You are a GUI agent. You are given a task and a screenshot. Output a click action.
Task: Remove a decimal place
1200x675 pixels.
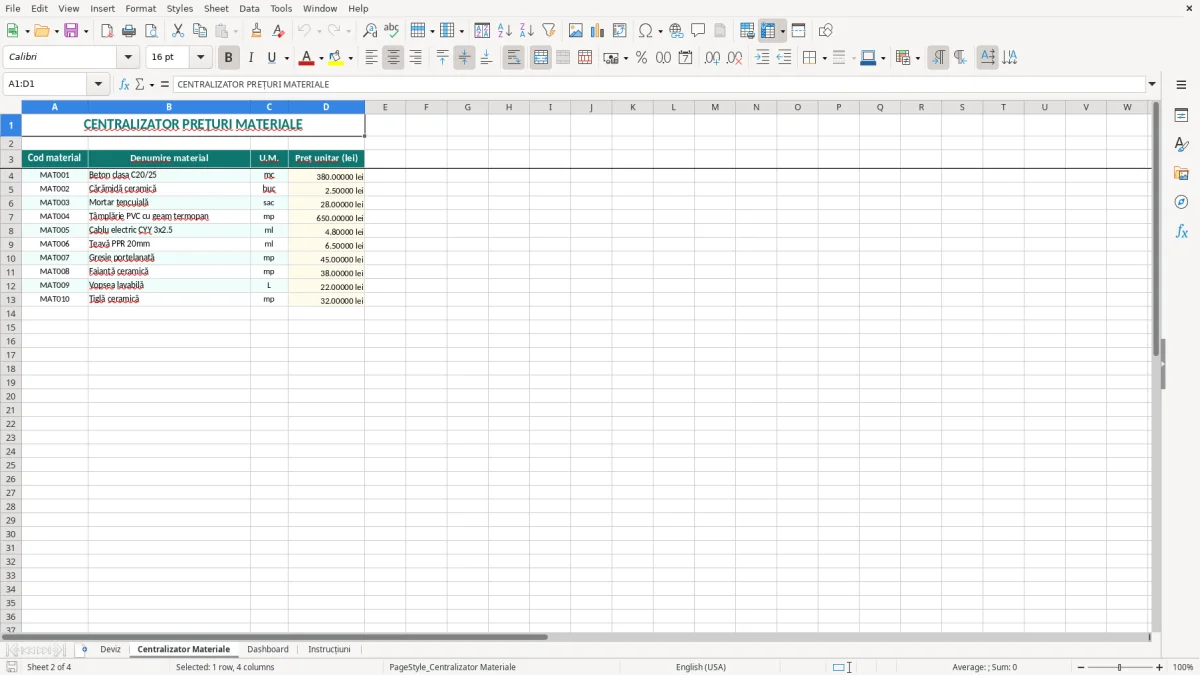click(x=735, y=58)
